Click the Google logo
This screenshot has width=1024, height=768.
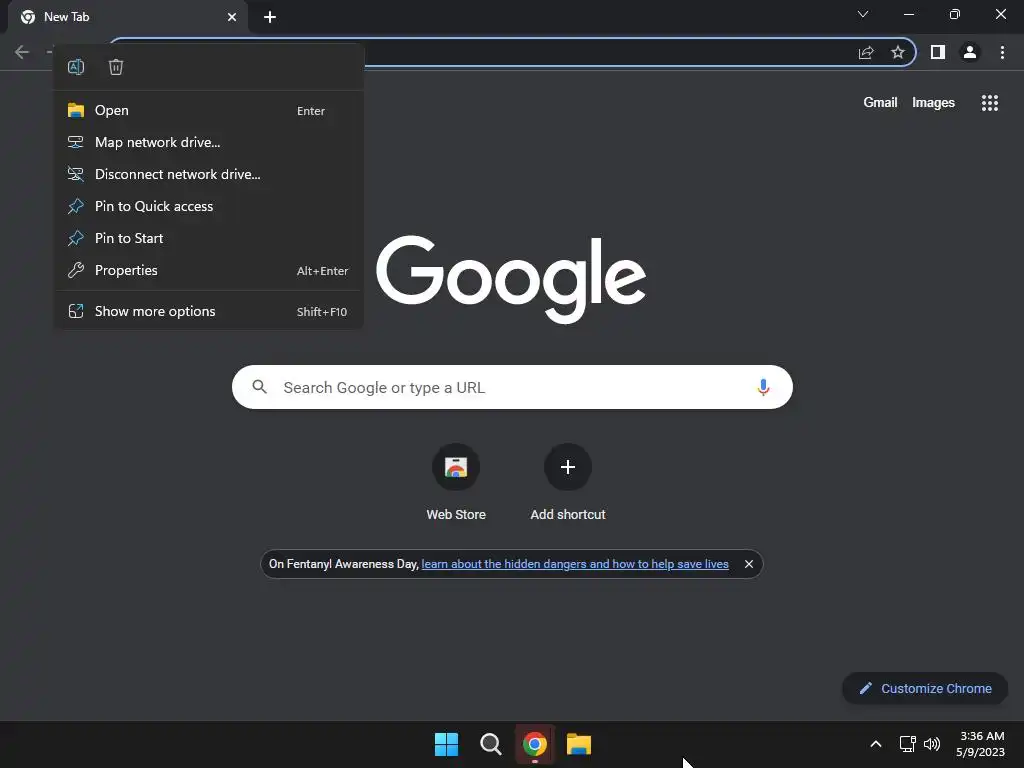tap(511, 279)
